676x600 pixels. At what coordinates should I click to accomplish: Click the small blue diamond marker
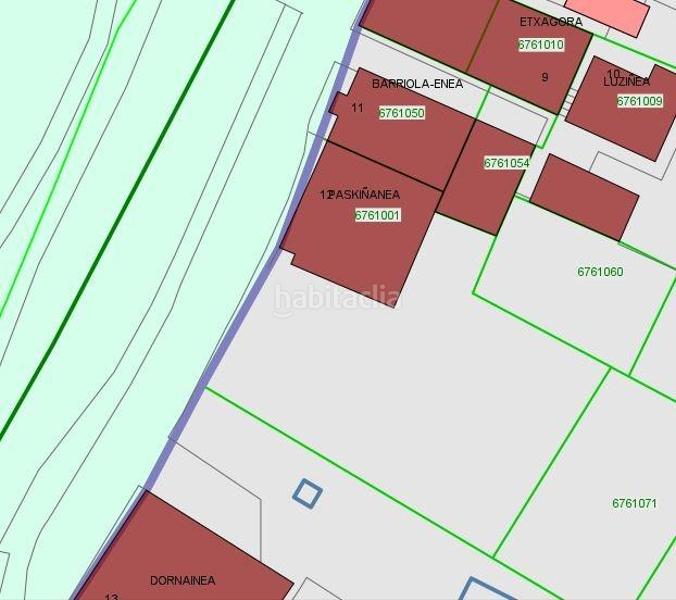(x=307, y=492)
